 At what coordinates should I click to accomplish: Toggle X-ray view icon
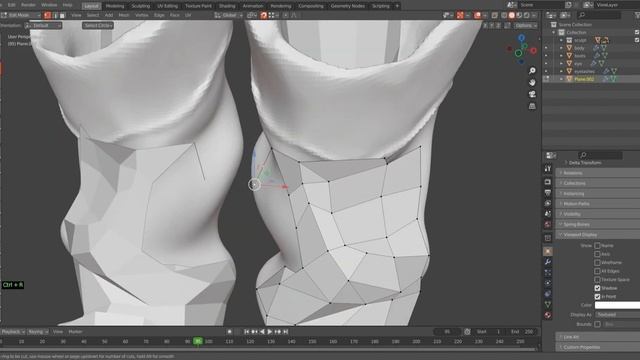495,16
